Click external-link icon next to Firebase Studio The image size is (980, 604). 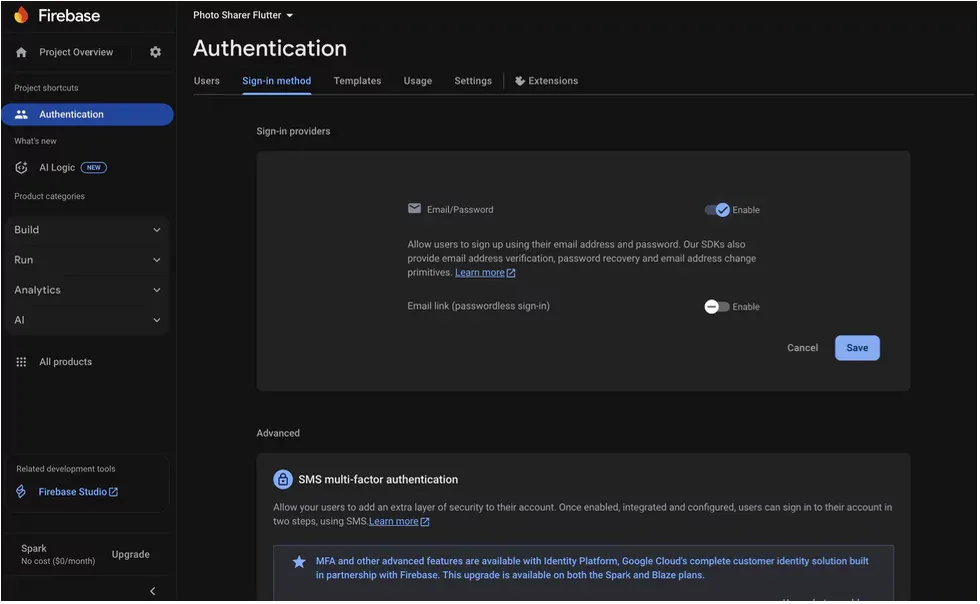(x=113, y=493)
